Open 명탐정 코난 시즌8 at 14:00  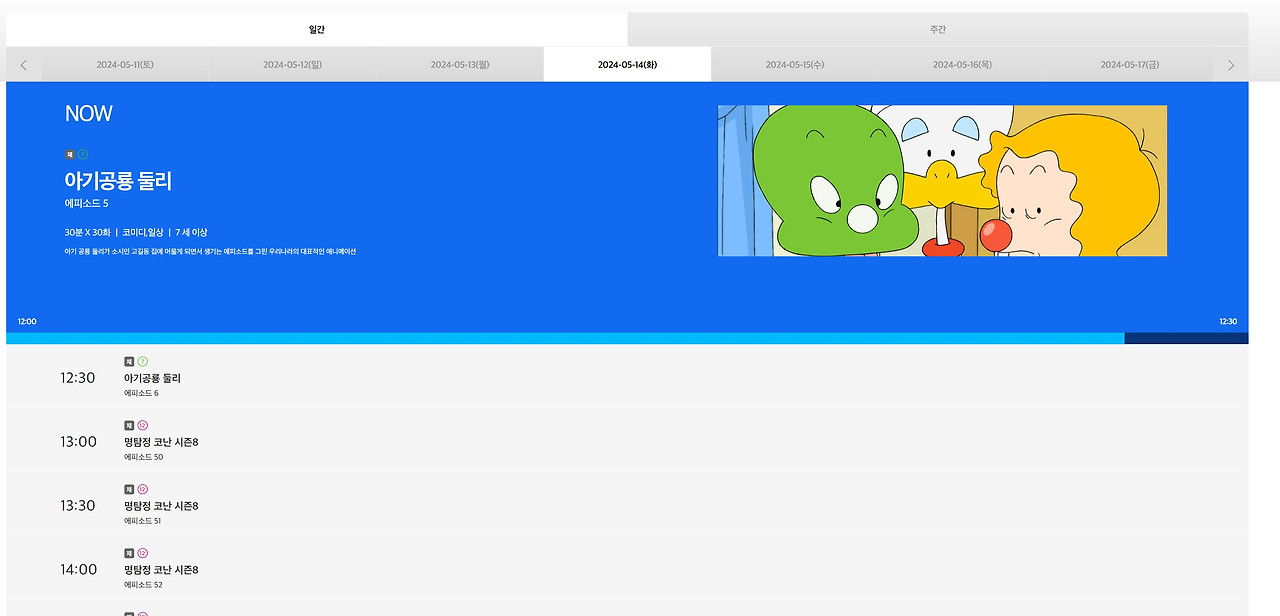(x=161, y=570)
